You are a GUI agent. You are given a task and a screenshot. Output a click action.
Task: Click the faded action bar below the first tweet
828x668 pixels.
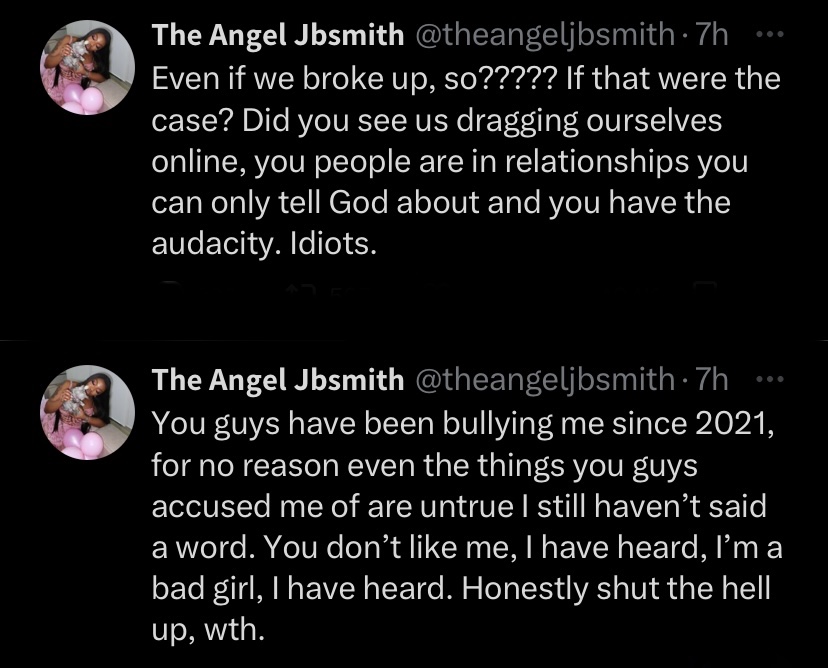(x=450, y=292)
